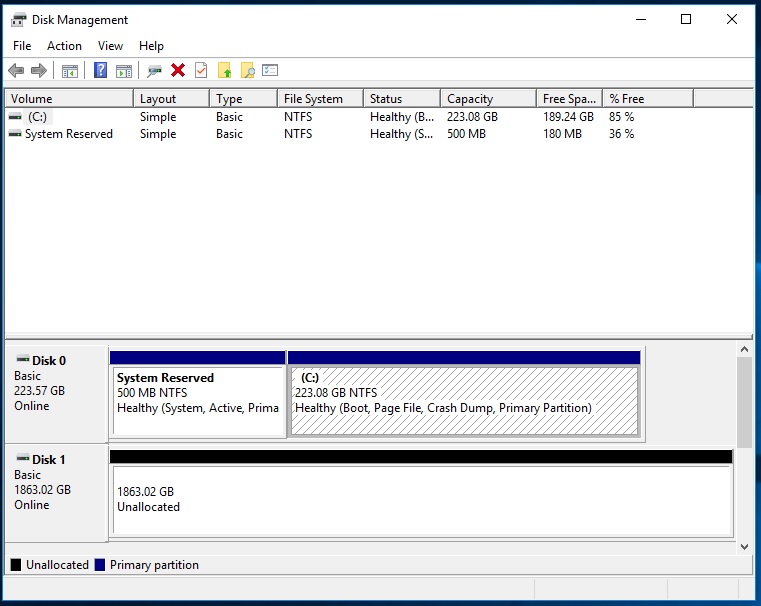Image resolution: width=761 pixels, height=606 pixels.
Task: Select the (C:) volume row name
Action: pyautogui.click(x=37, y=117)
